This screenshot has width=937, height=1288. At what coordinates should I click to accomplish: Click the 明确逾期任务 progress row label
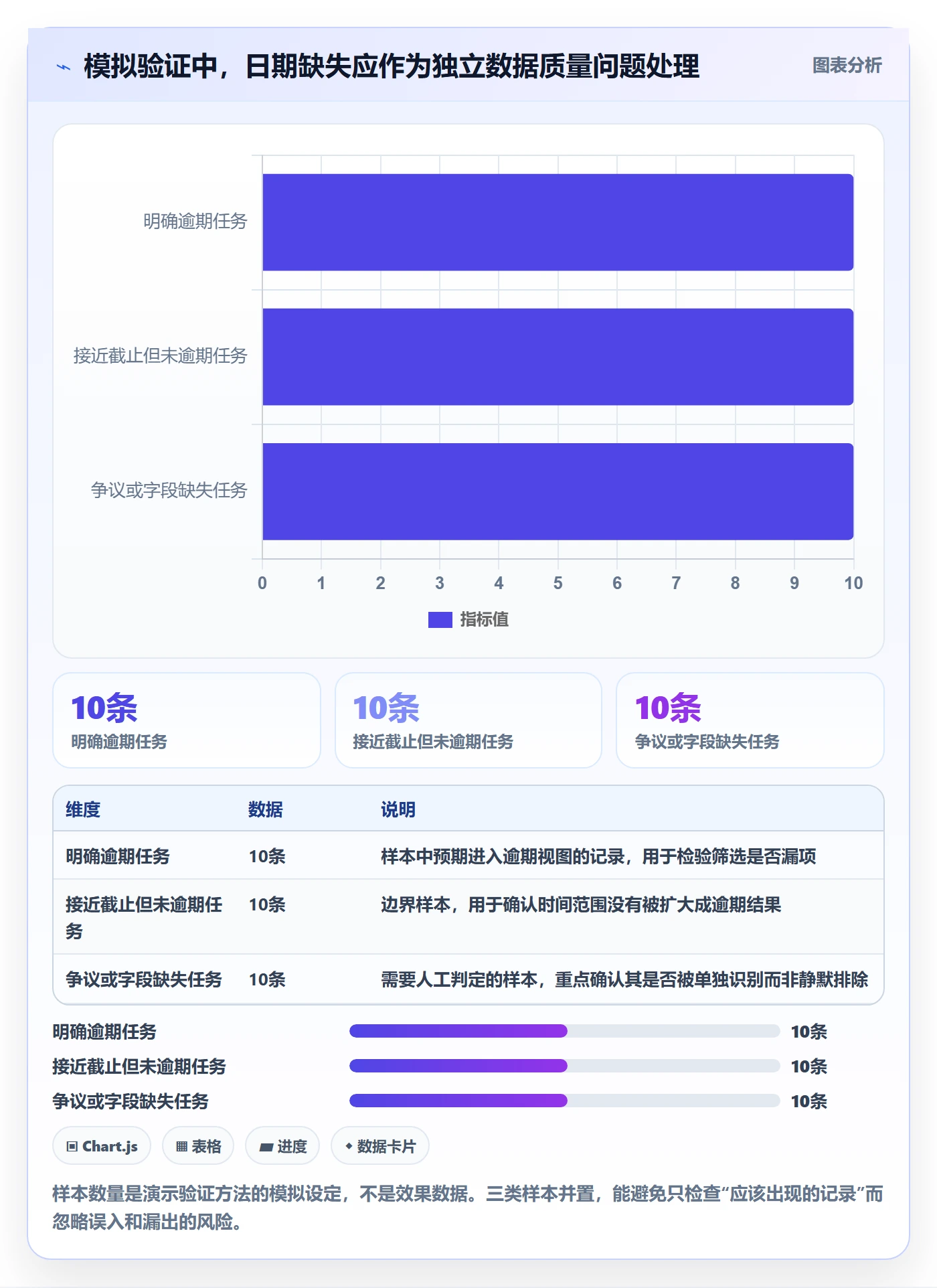(104, 1032)
